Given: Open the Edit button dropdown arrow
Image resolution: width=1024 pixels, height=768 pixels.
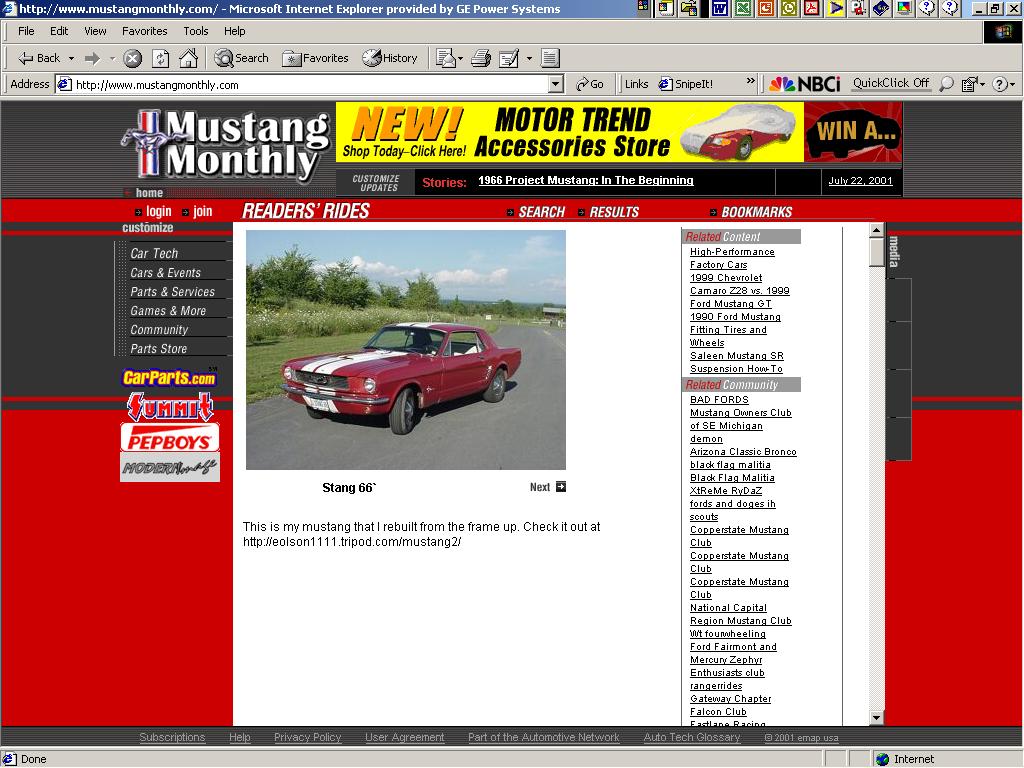Looking at the screenshot, I should tap(529, 59).
